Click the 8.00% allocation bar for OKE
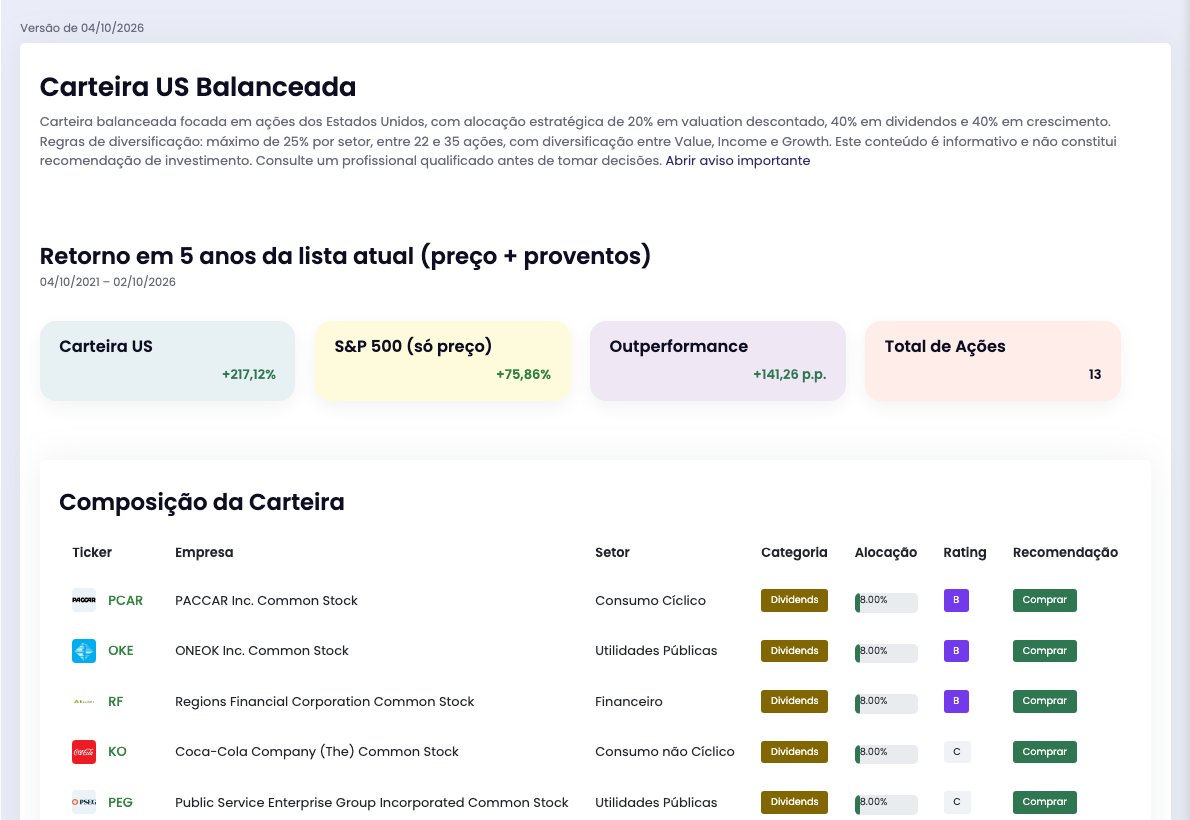1190x820 pixels. pyautogui.click(x=886, y=653)
